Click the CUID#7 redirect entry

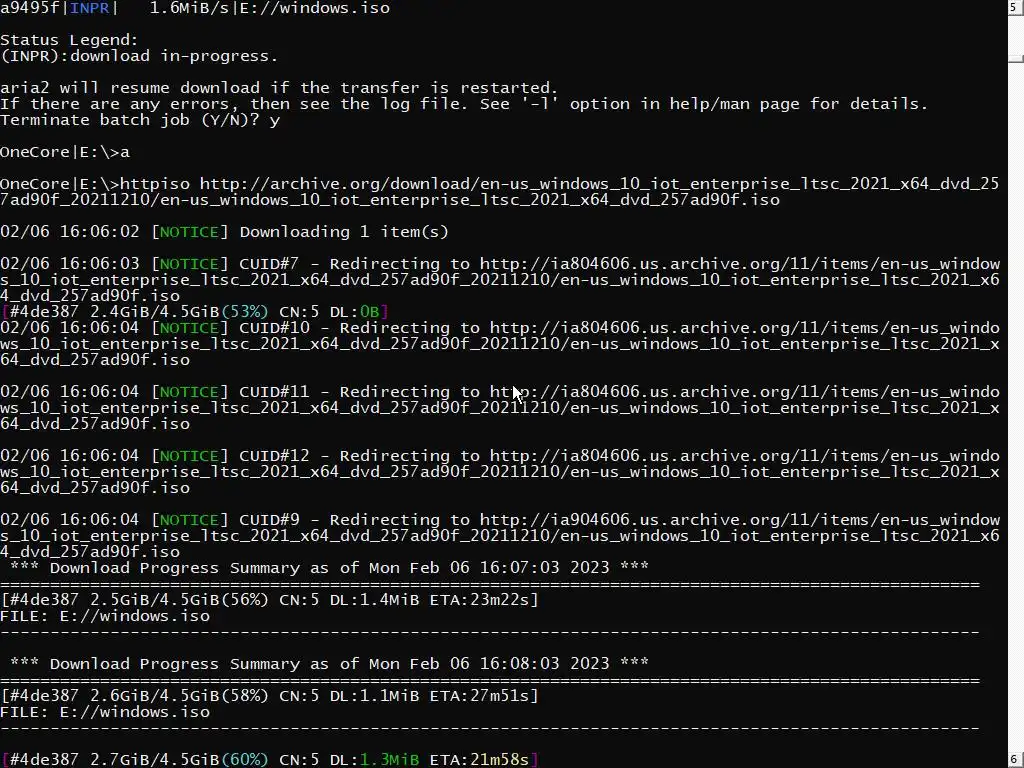click(500, 280)
